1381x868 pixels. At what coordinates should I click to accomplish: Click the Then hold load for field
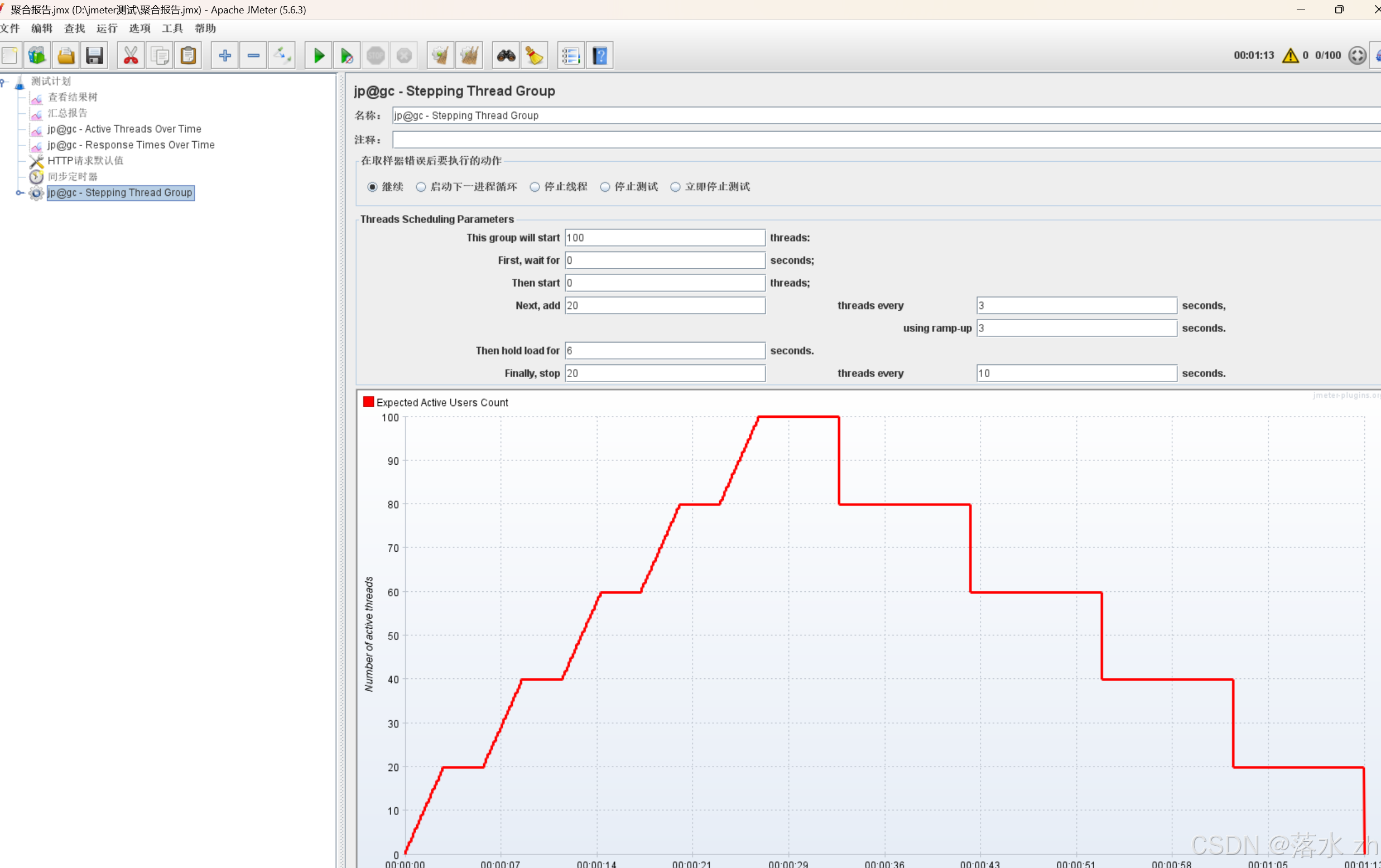(x=665, y=351)
